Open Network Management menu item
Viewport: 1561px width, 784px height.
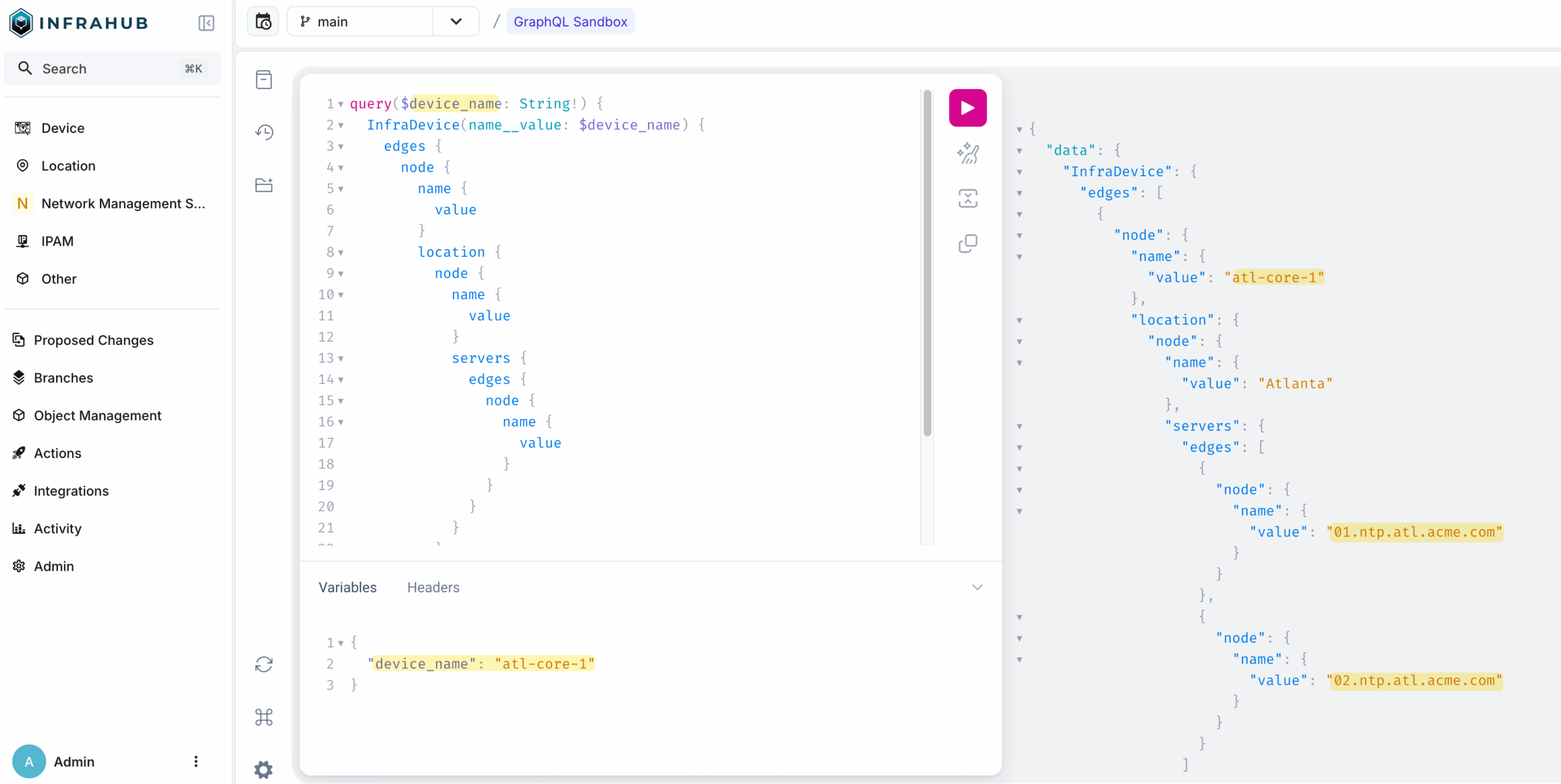[112, 204]
